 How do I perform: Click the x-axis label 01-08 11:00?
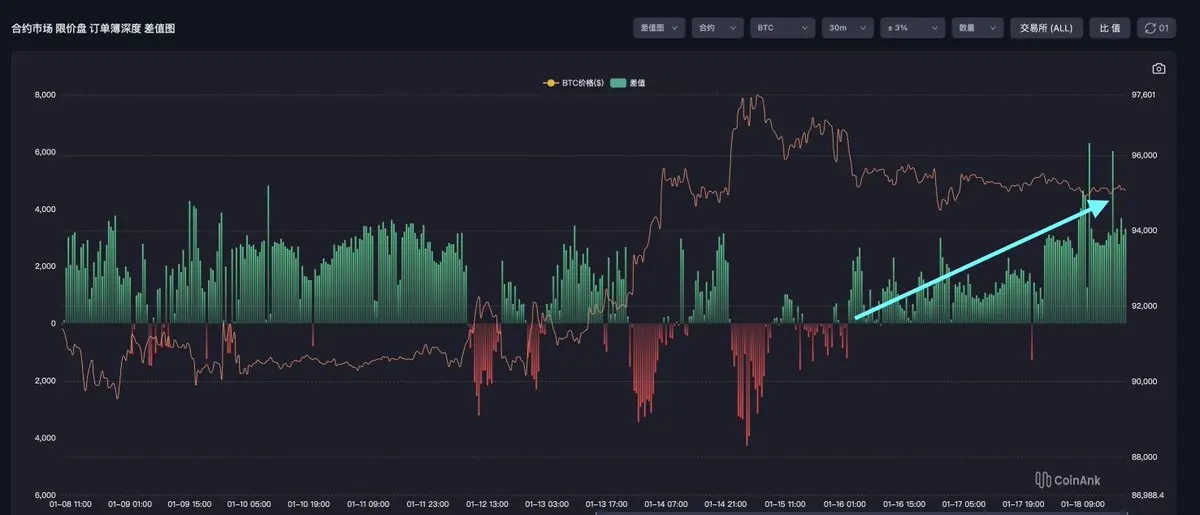(70, 506)
